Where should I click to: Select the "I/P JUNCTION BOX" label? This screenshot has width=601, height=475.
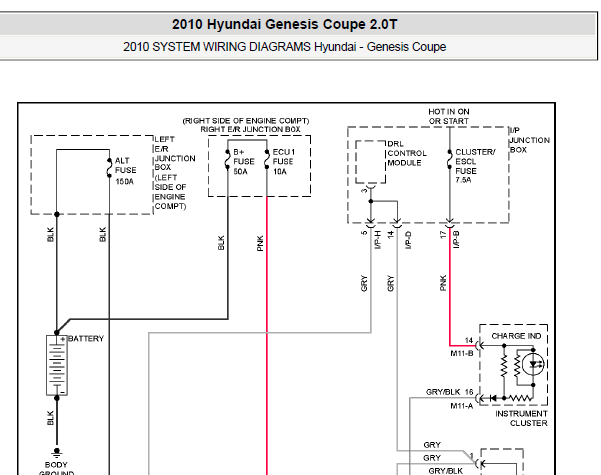coord(529,140)
